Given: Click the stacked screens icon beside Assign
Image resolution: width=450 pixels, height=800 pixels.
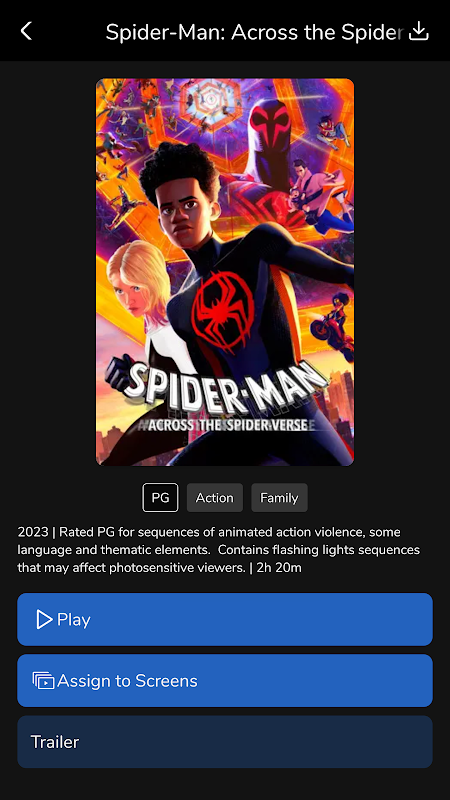Looking at the screenshot, I should click(x=43, y=681).
